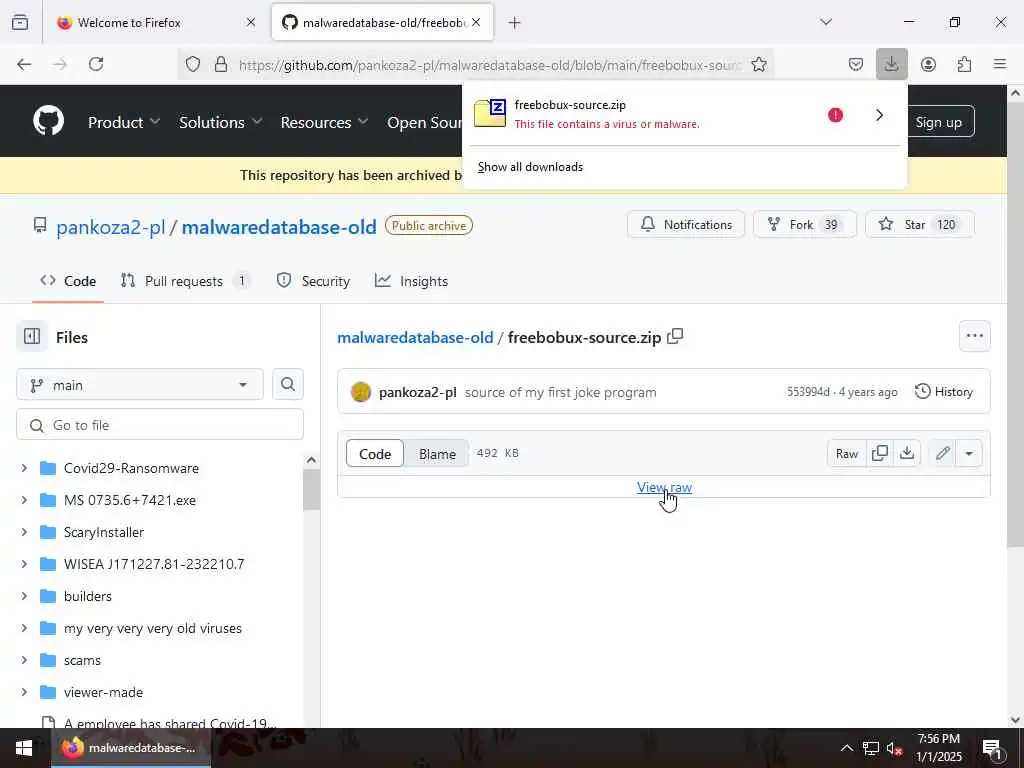1024x768 pixels.
Task: Open the Product menu
Action: coord(124,122)
